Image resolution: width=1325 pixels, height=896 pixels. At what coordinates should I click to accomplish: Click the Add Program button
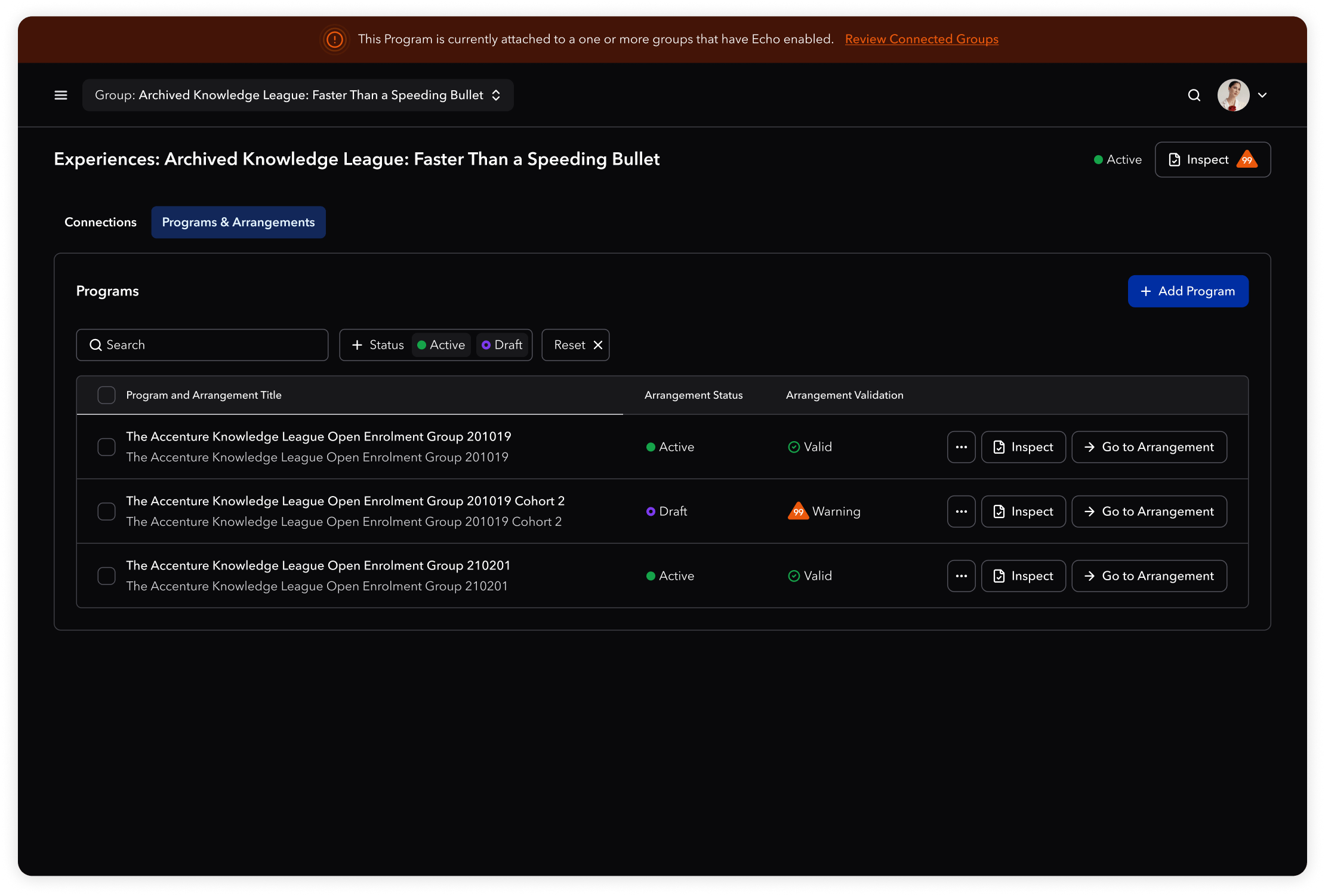coord(1188,291)
